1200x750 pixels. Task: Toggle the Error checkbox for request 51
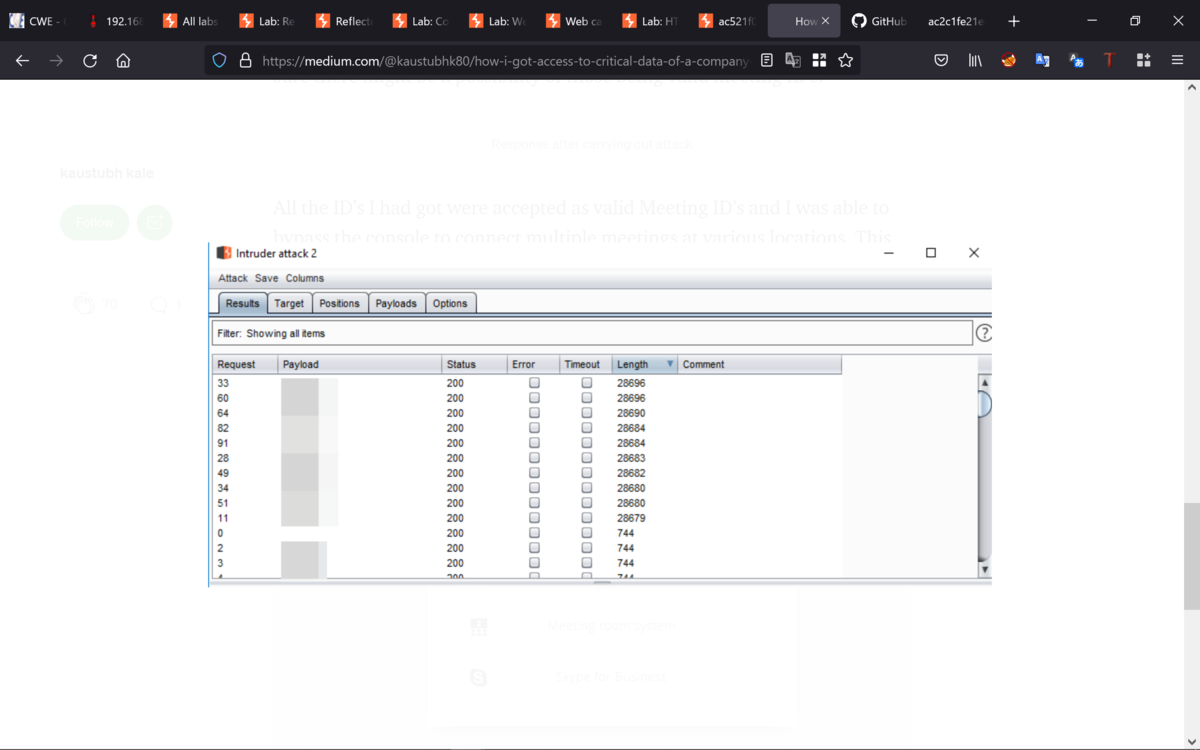click(x=534, y=503)
